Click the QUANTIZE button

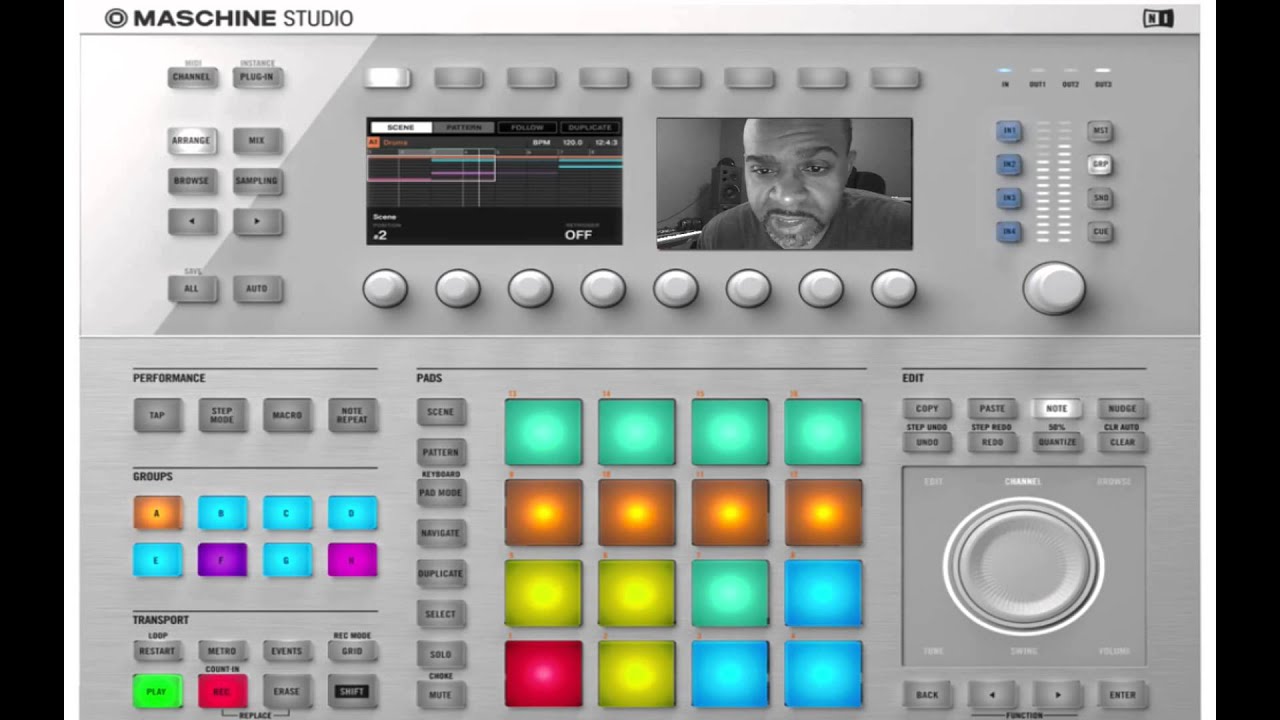click(1057, 442)
